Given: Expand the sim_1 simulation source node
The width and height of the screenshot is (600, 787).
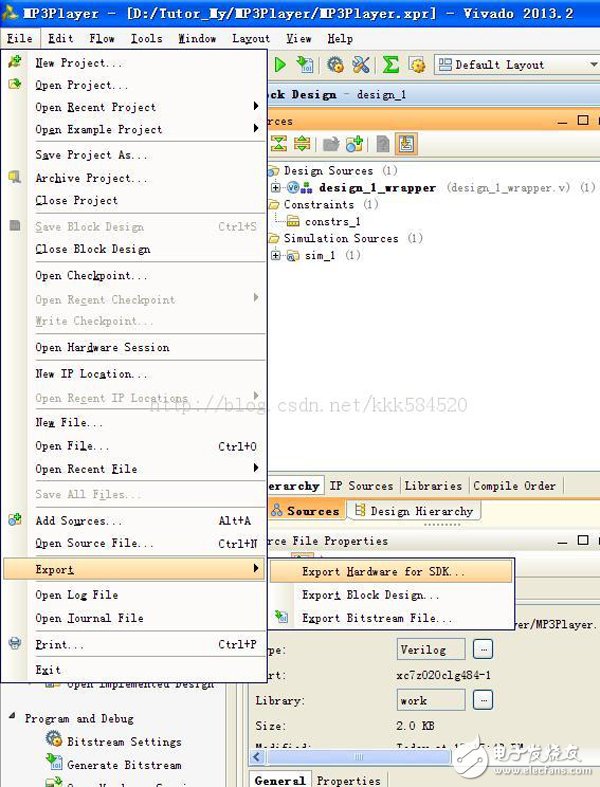Looking at the screenshot, I should [x=276, y=256].
